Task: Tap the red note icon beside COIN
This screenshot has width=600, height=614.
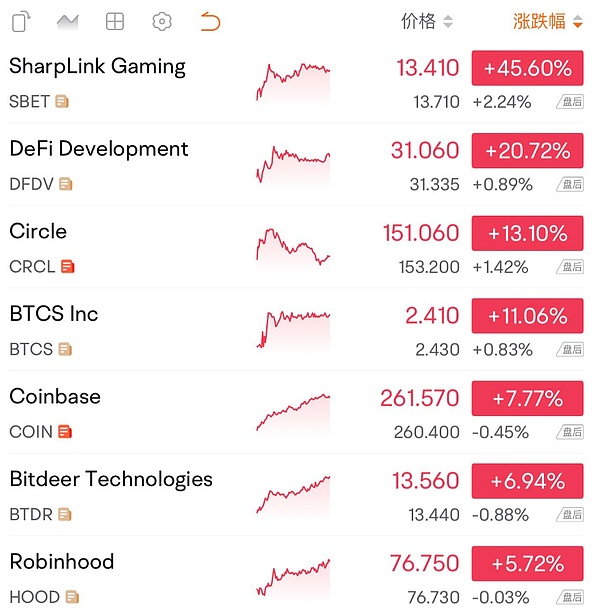Action: click(65, 431)
